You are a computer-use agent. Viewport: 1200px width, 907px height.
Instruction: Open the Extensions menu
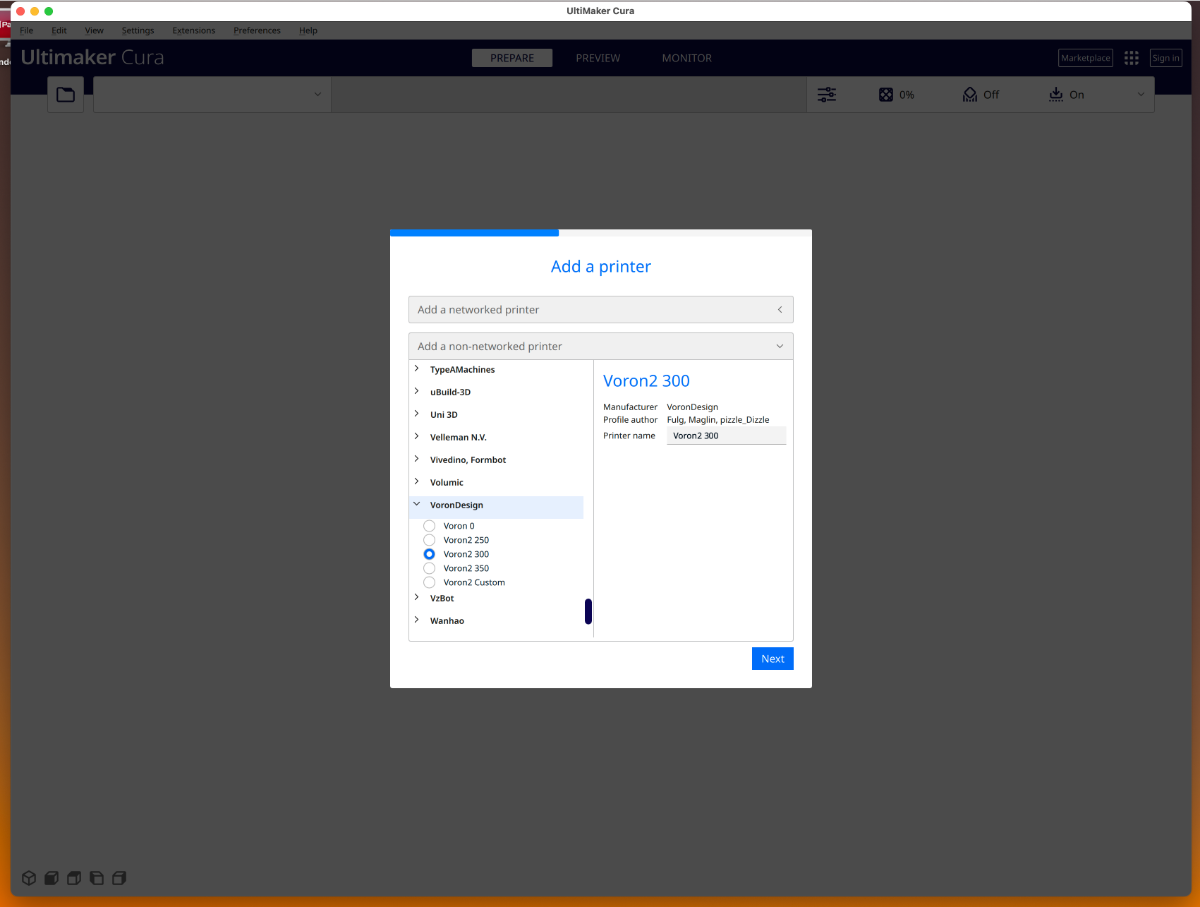click(194, 31)
